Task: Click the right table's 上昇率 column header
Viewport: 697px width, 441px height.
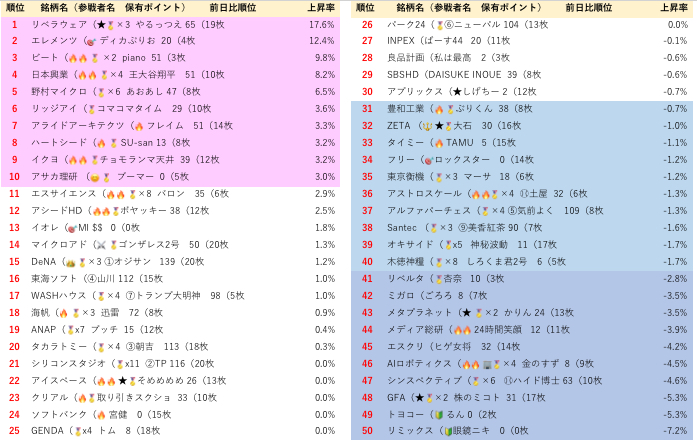Action: (x=674, y=8)
